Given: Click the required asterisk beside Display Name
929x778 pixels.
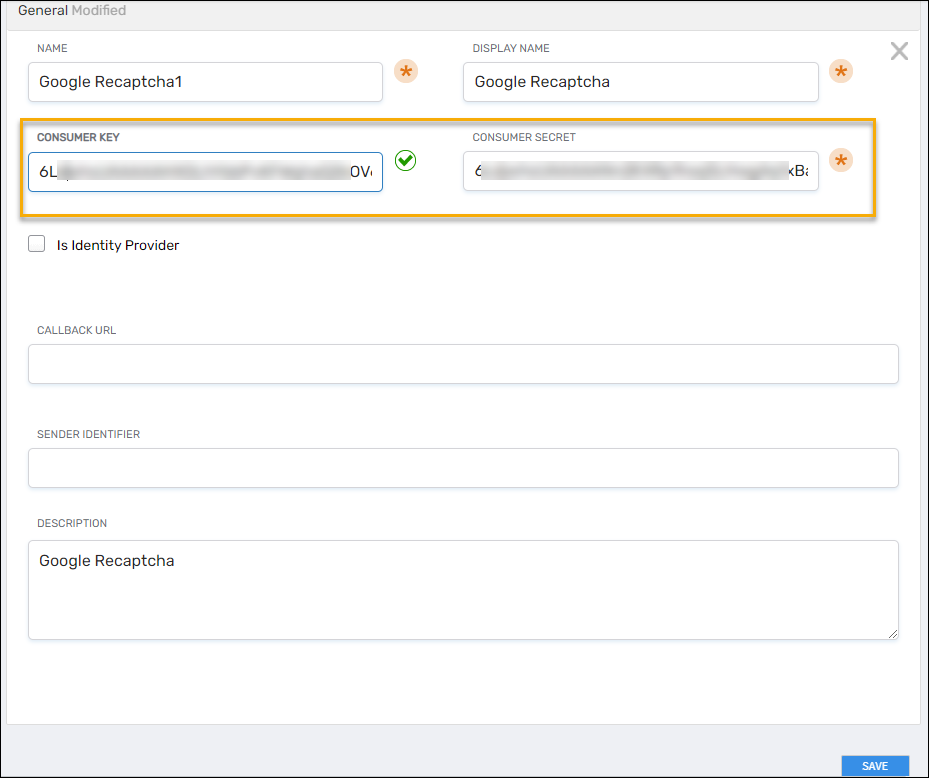Looking at the screenshot, I should click(841, 72).
